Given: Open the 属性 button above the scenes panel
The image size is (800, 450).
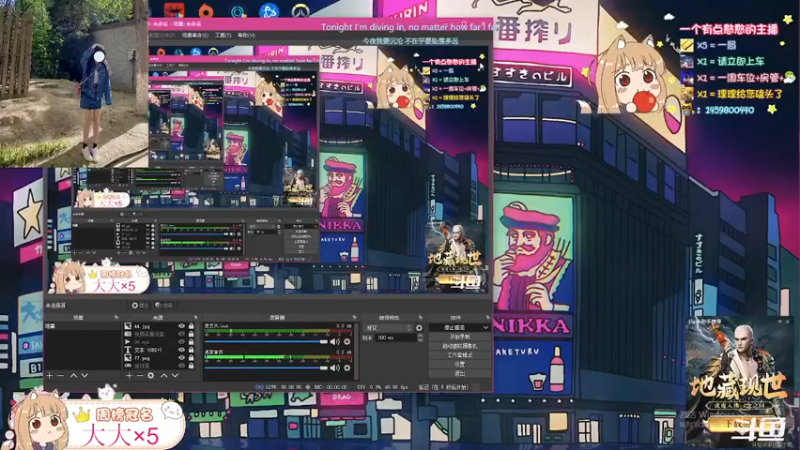Looking at the screenshot, I should click(140, 306).
